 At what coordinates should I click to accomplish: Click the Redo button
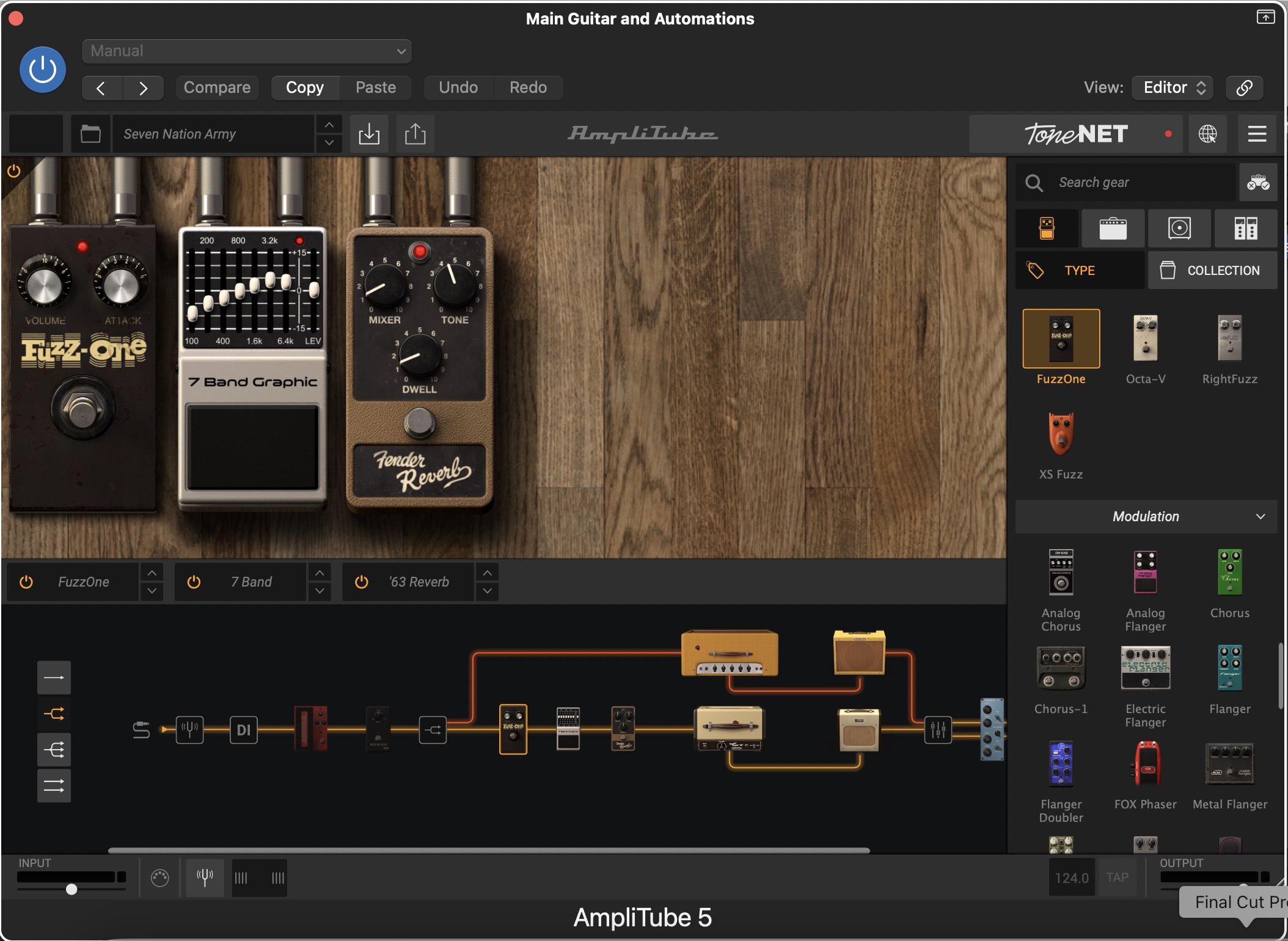529,88
